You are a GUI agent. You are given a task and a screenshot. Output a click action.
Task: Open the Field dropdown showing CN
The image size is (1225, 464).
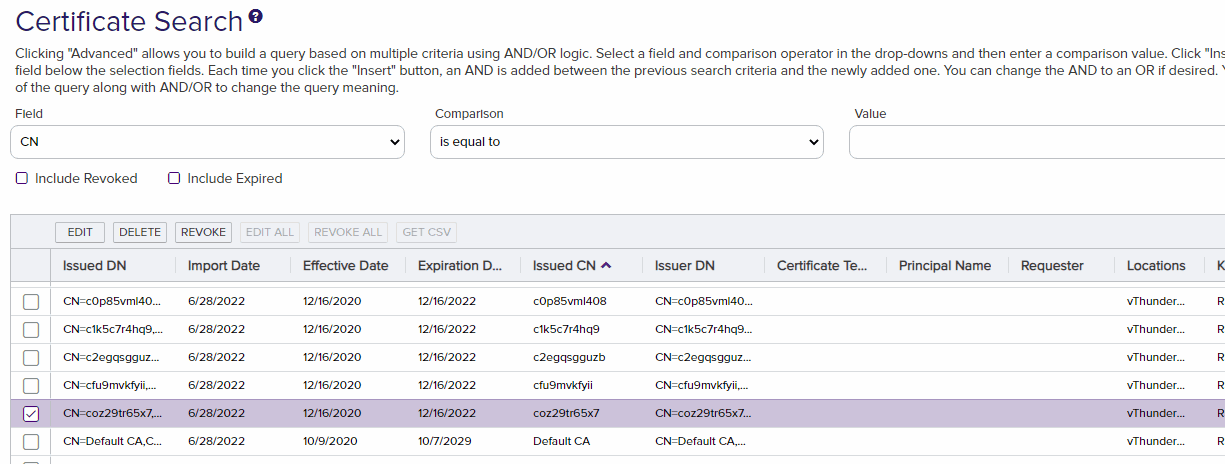pos(207,142)
